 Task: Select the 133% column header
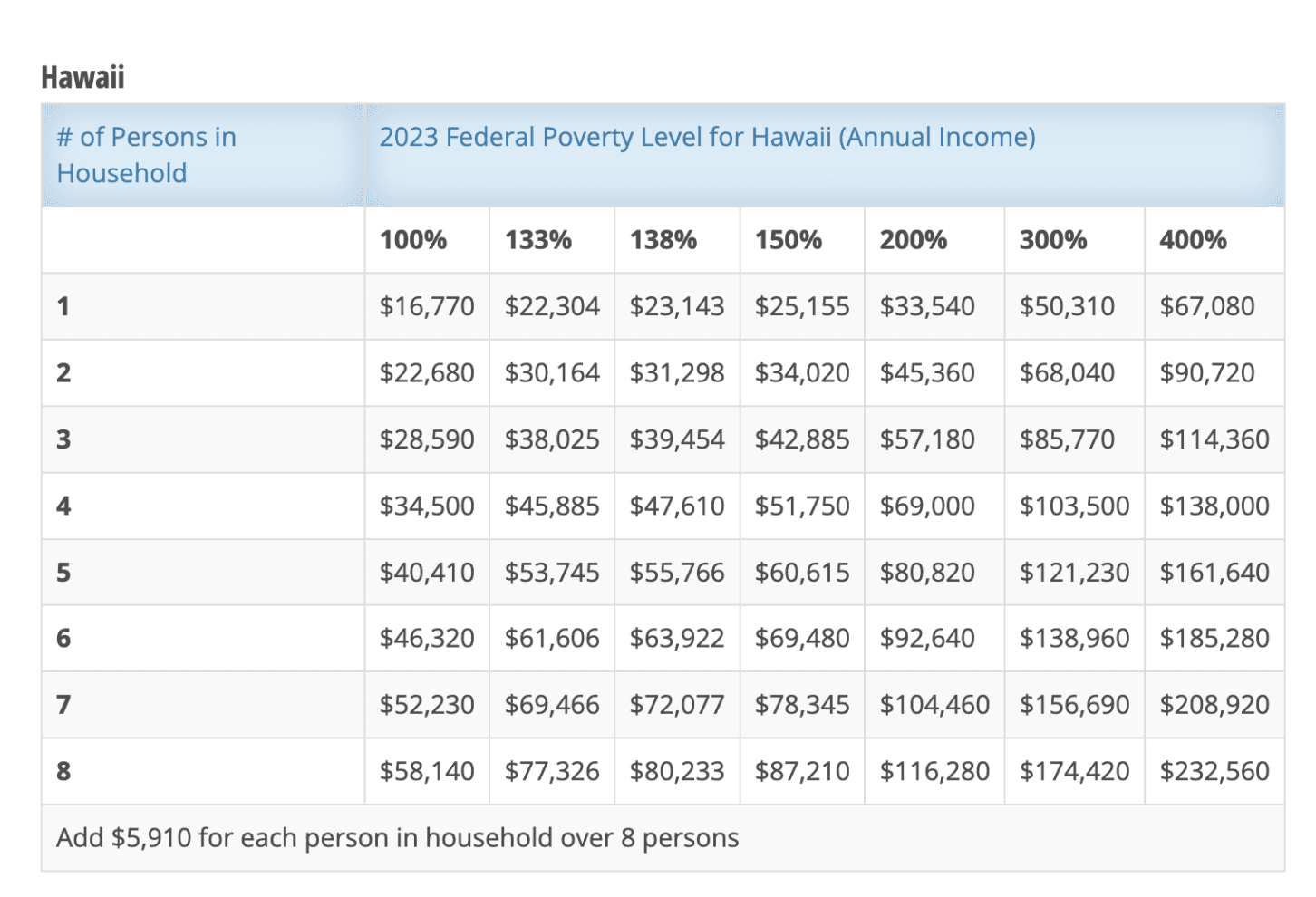coord(538,240)
